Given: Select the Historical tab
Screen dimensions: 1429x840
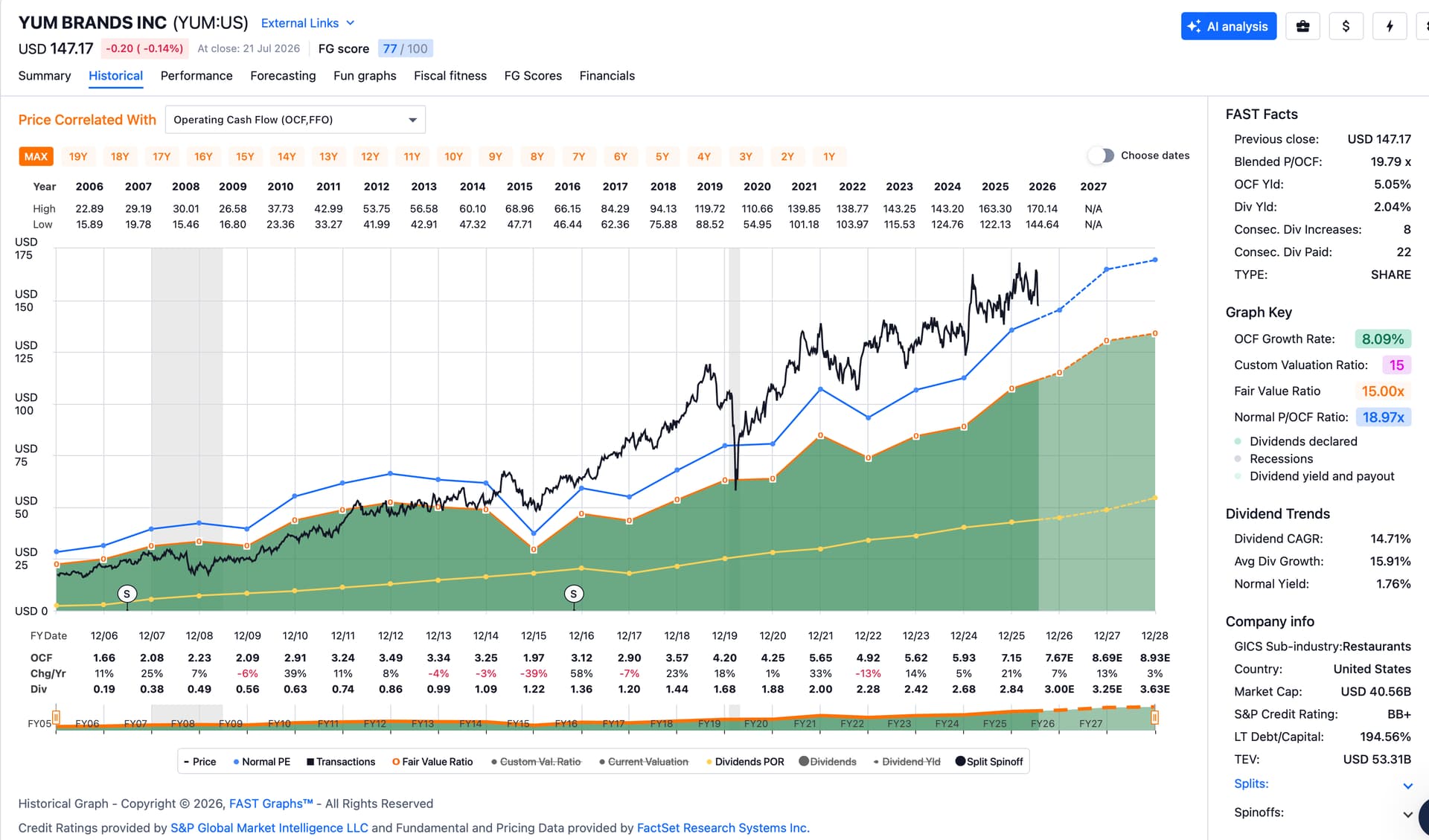Looking at the screenshot, I should (115, 76).
